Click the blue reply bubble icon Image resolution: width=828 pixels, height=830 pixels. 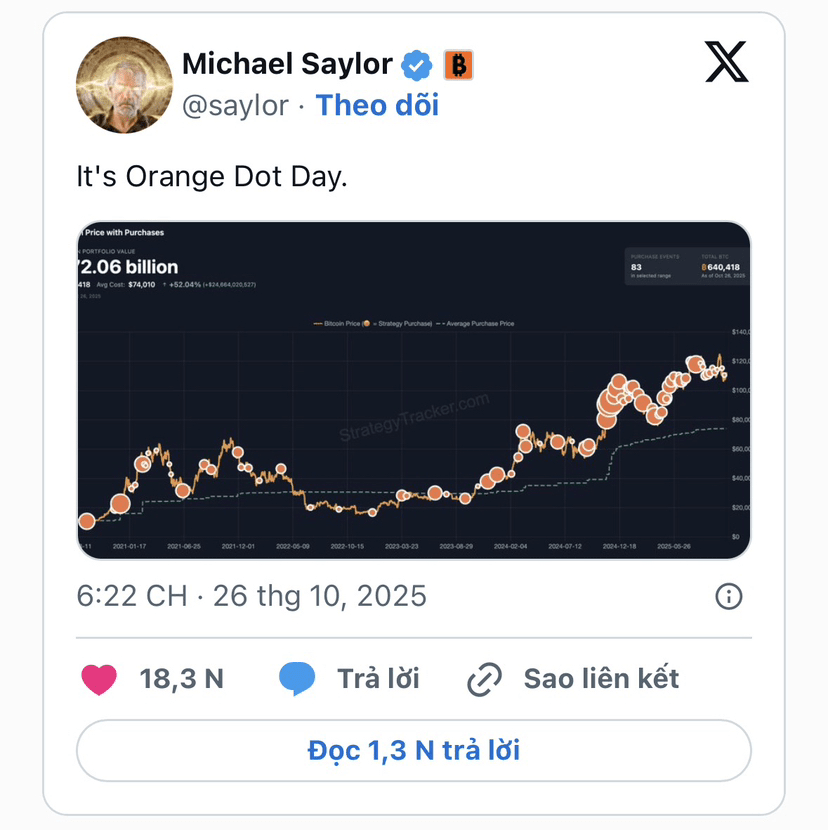pyautogui.click(x=298, y=679)
